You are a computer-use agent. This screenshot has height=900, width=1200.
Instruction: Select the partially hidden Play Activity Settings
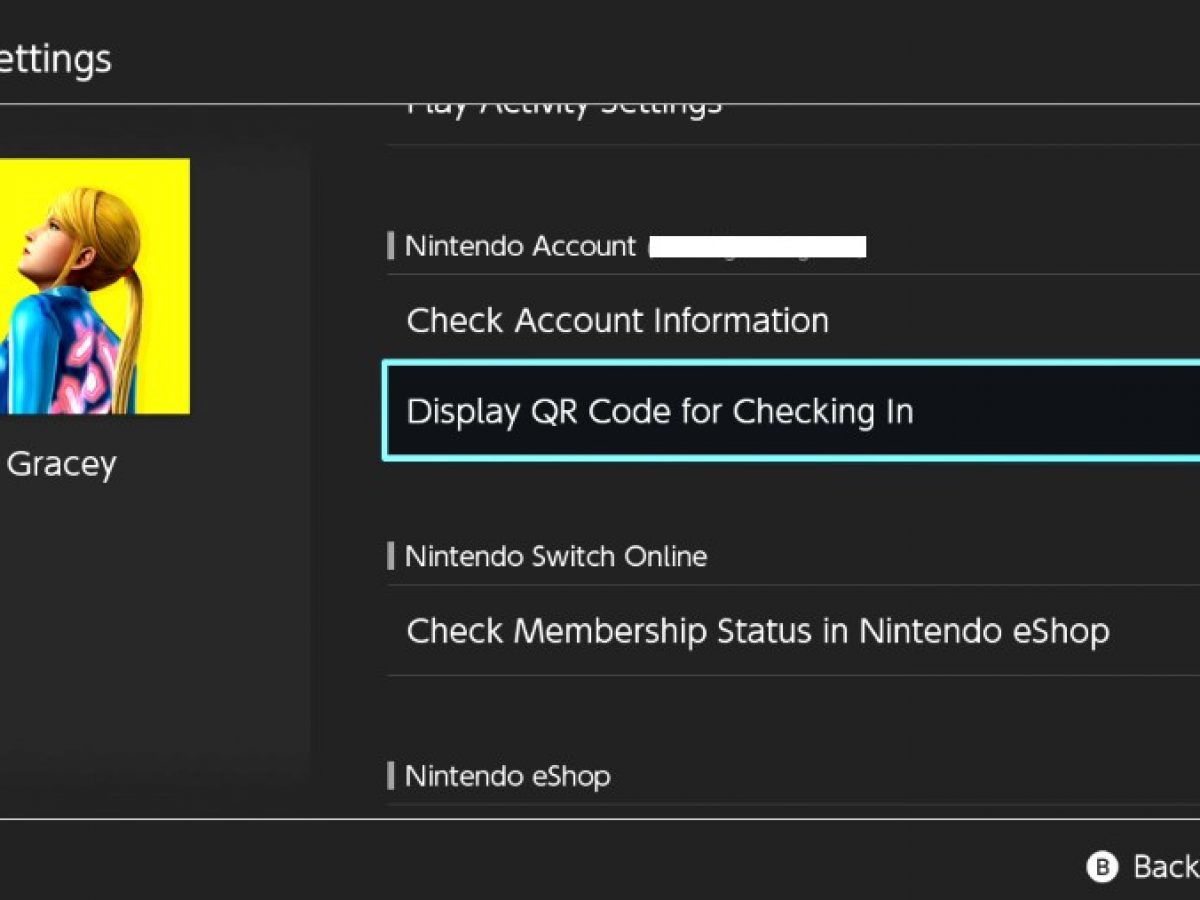click(x=564, y=108)
